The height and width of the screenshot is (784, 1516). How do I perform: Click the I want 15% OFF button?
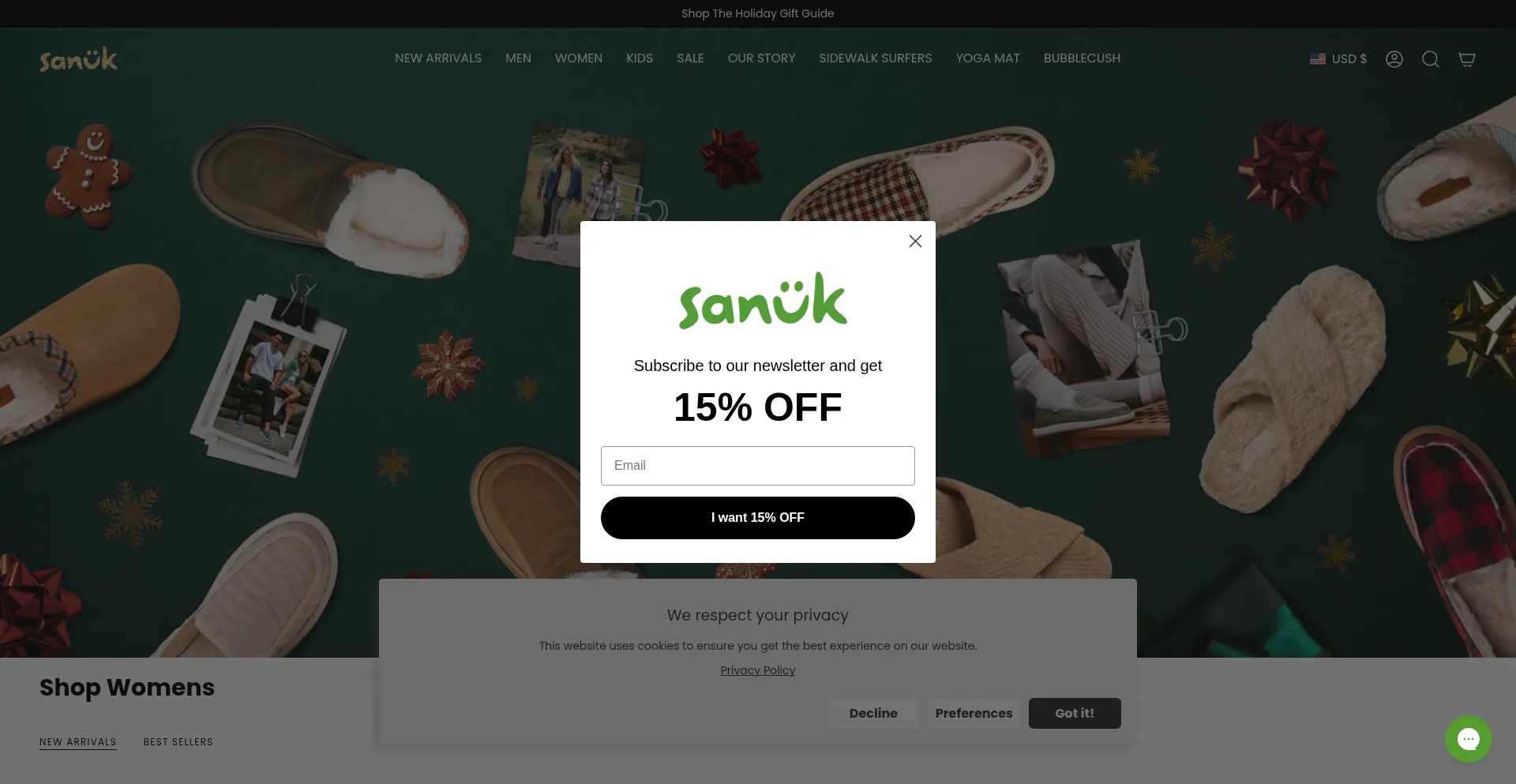point(758,518)
